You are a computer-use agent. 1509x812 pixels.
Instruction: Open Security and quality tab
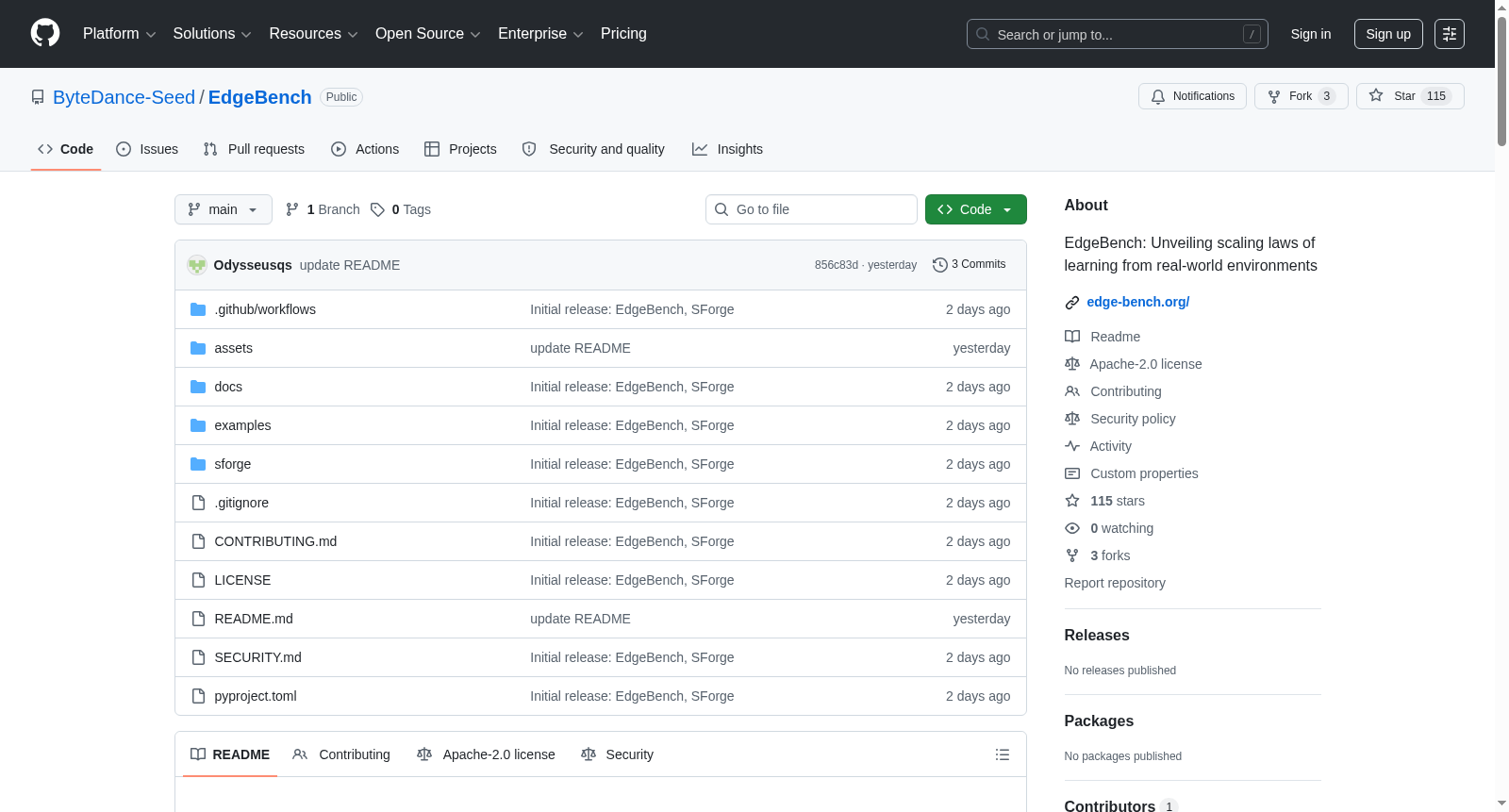click(x=593, y=149)
